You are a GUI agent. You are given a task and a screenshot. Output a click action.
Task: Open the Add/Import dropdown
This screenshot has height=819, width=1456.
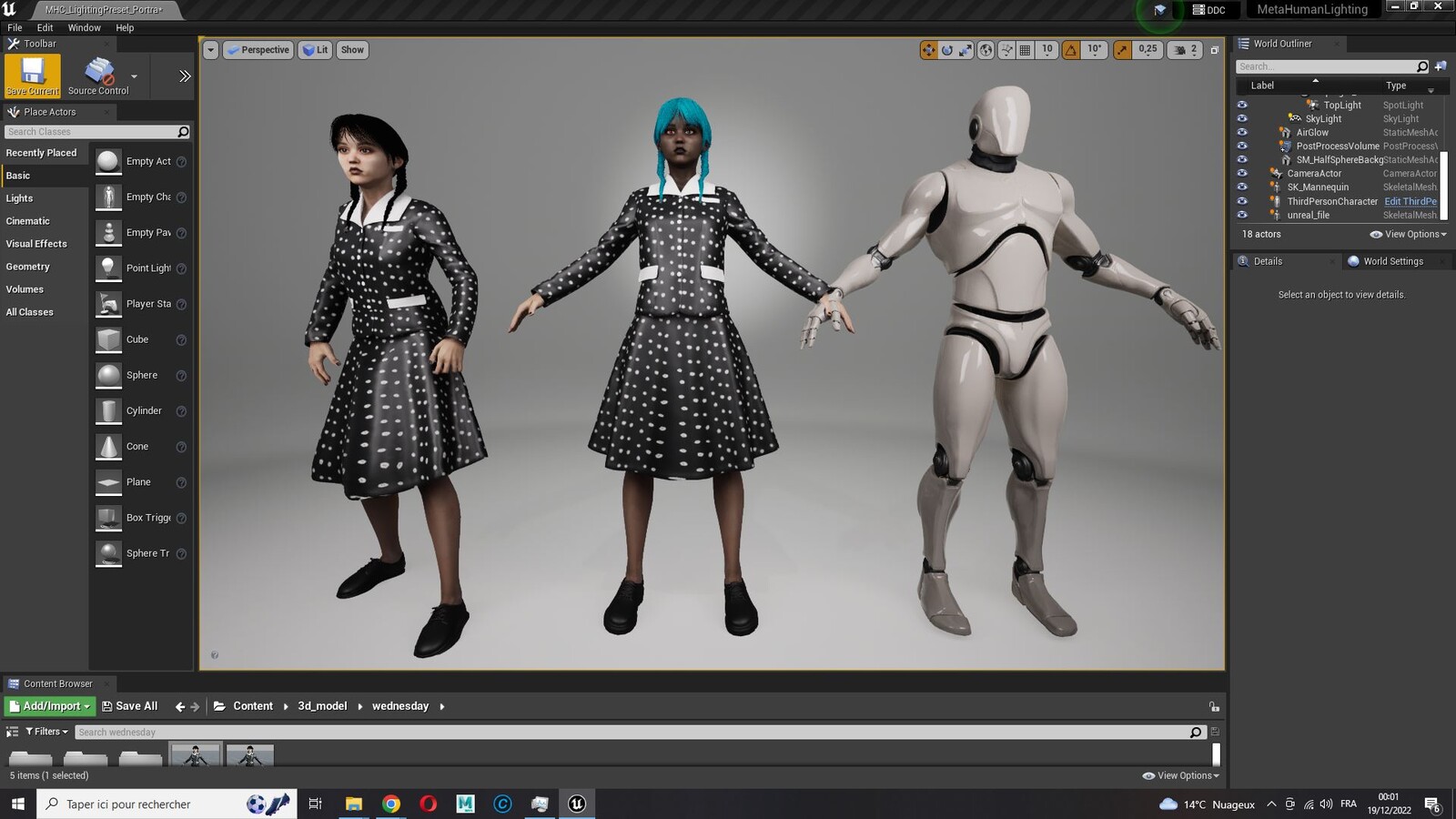[50, 706]
